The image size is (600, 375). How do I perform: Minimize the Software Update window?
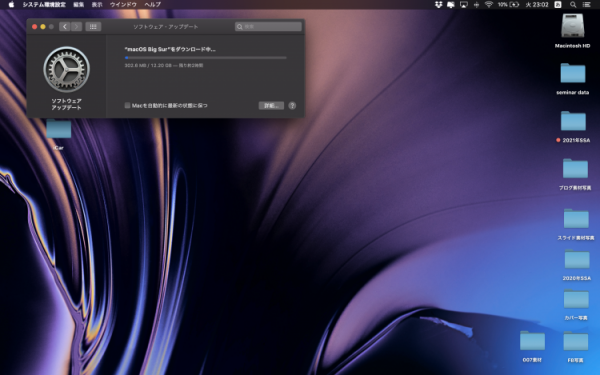(x=43, y=26)
